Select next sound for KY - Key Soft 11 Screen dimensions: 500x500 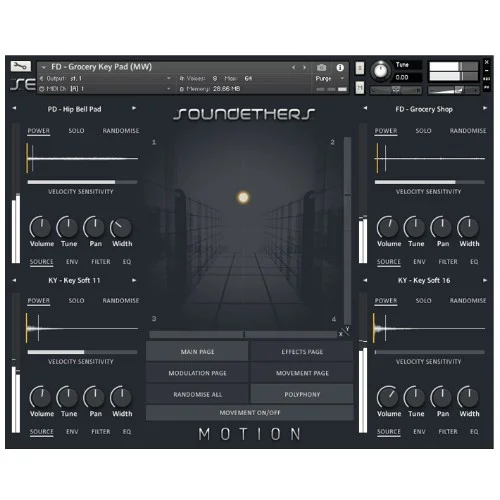coord(134,280)
